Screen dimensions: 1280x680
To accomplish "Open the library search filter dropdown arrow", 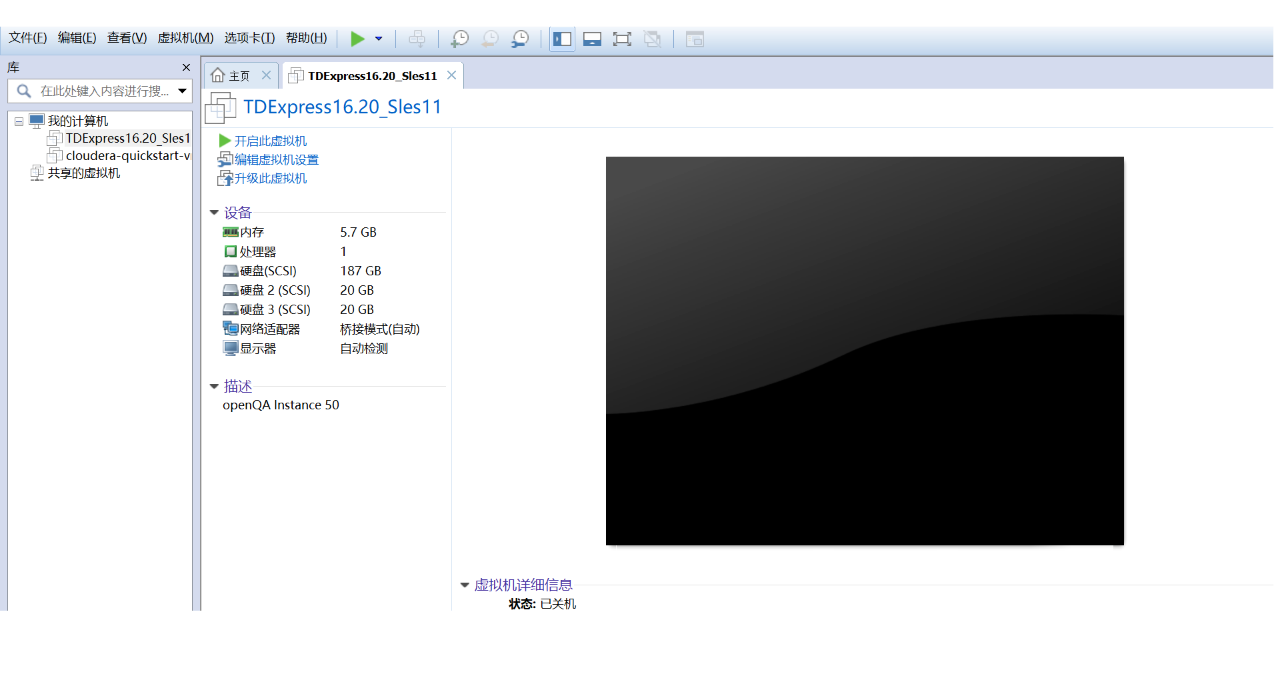I will point(182,91).
